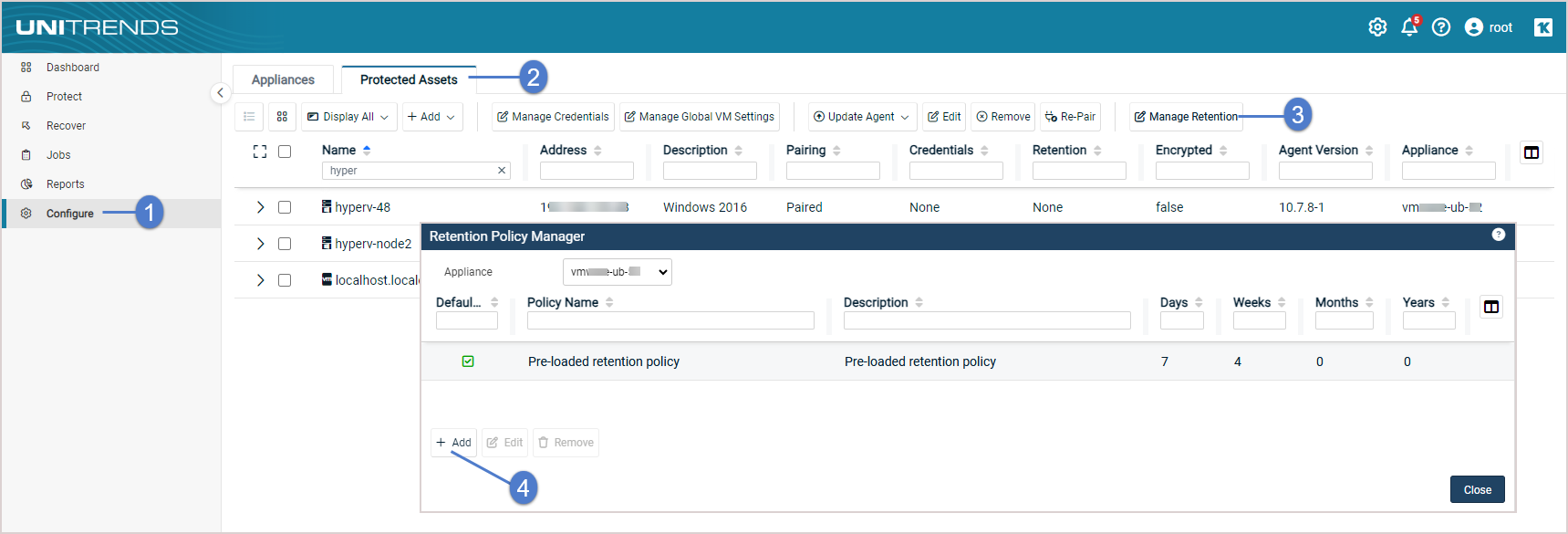
Task: Open Manage Retention
Action: (x=1186, y=117)
